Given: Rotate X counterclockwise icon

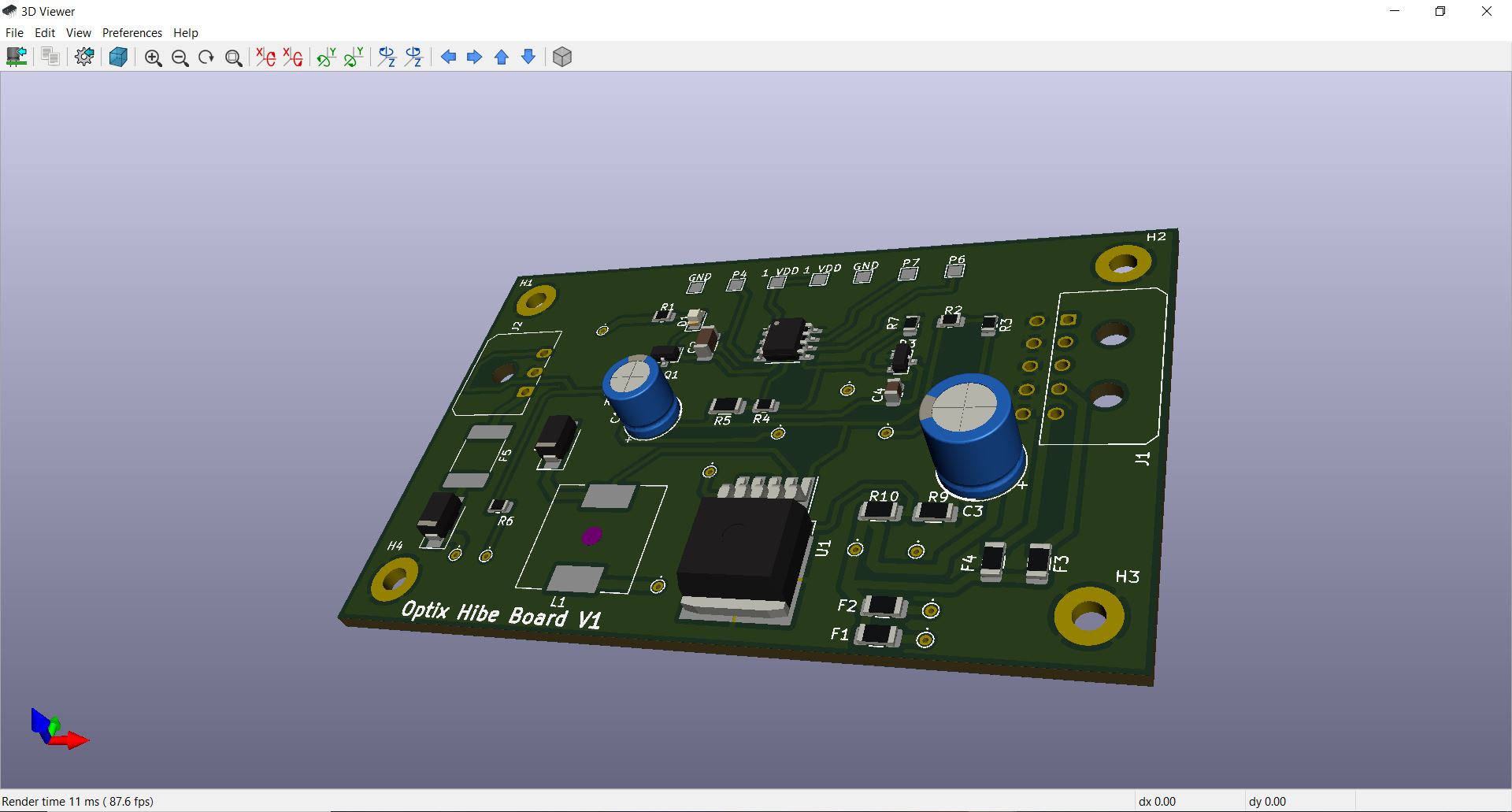Looking at the screenshot, I should [292, 57].
